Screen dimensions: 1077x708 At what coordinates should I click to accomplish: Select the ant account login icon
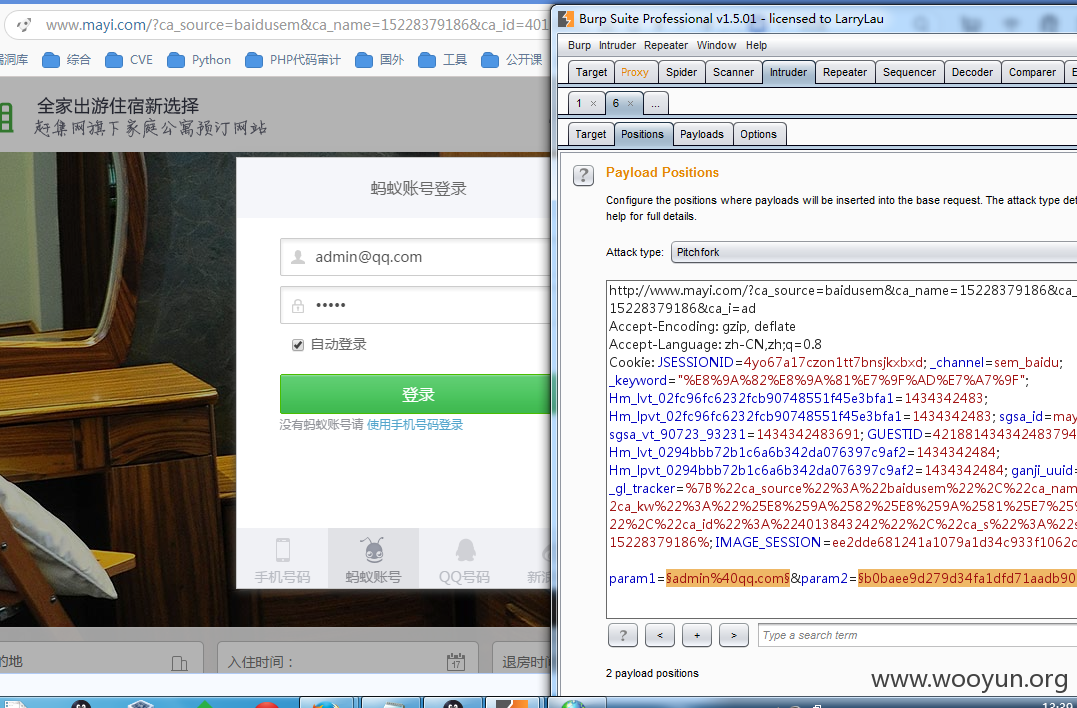(373, 550)
